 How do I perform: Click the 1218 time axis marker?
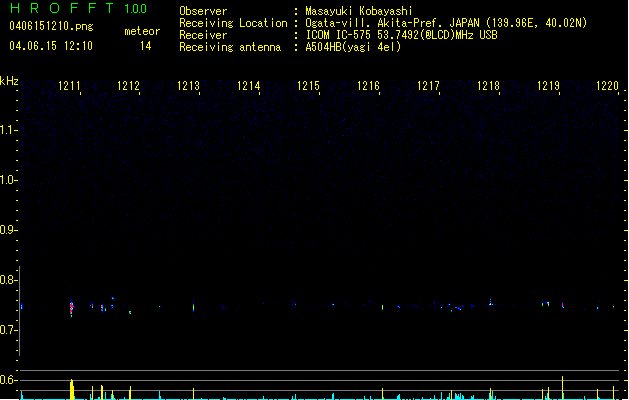pyautogui.click(x=488, y=86)
